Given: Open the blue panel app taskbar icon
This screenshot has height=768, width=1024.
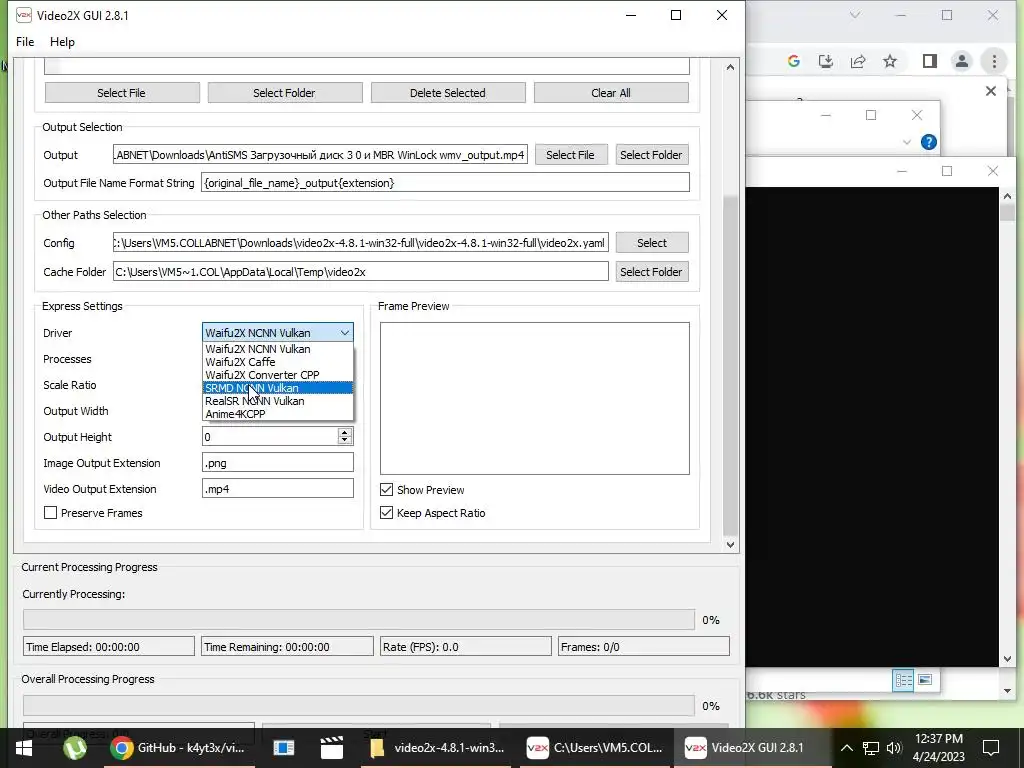Looking at the screenshot, I should pyautogui.click(x=283, y=748).
